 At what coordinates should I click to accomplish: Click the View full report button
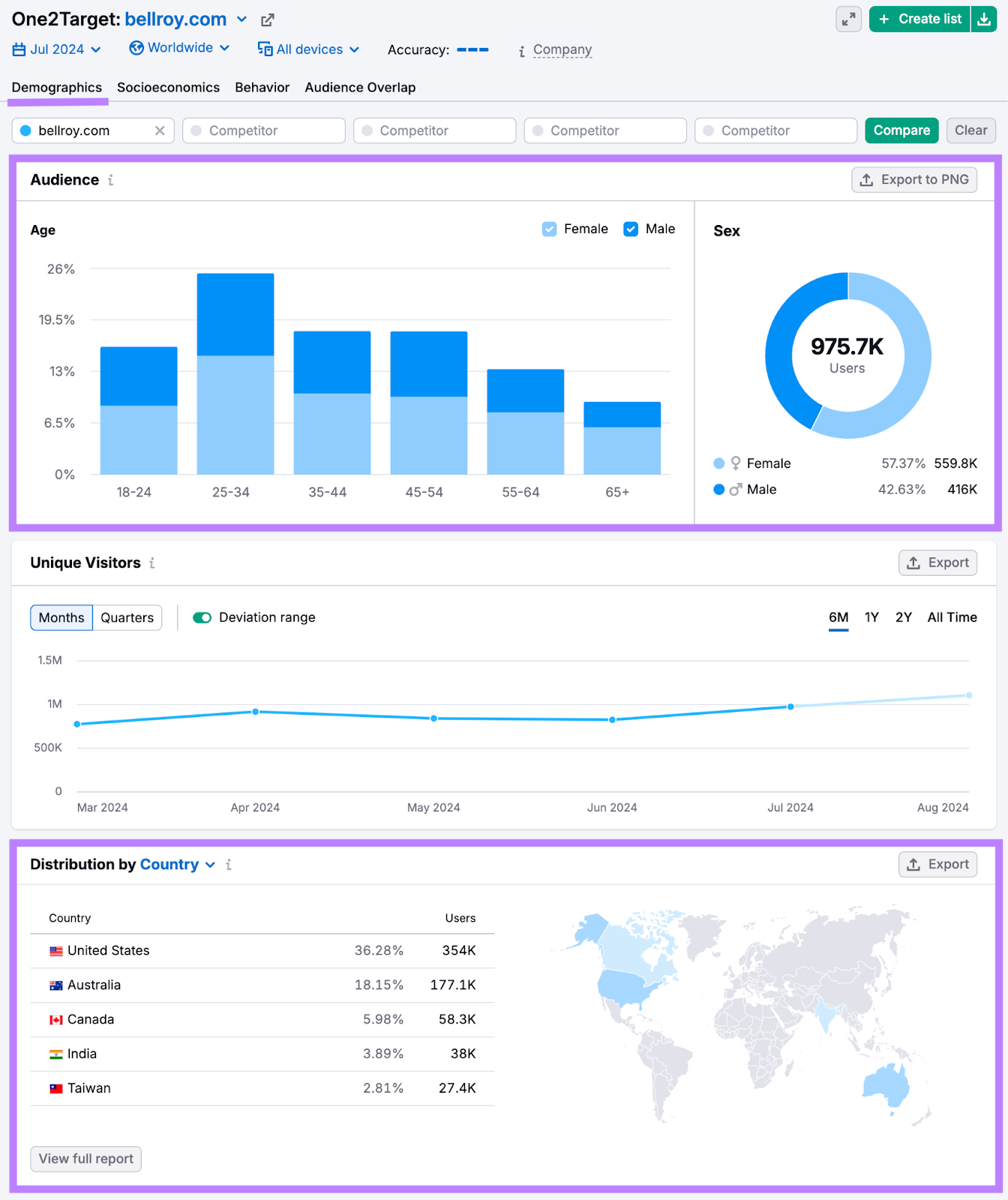tap(86, 1159)
